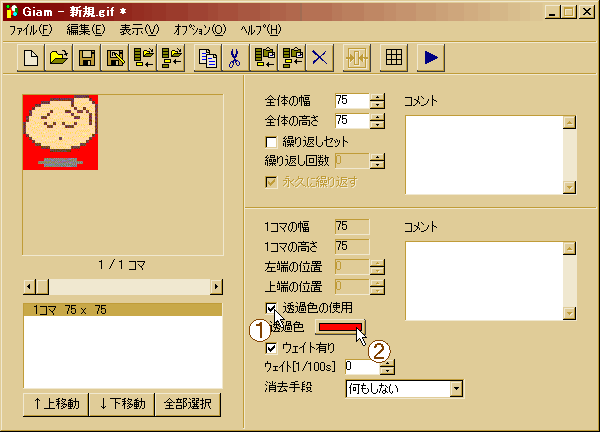The image size is (600, 432).
Task: Click the Save floppy disk icon
Action: coord(87,57)
